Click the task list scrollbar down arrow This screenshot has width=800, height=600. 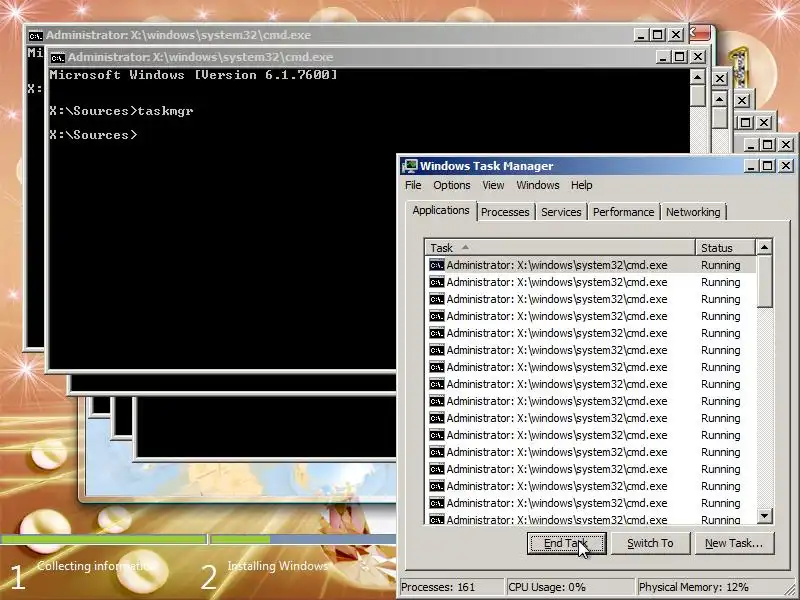point(764,516)
